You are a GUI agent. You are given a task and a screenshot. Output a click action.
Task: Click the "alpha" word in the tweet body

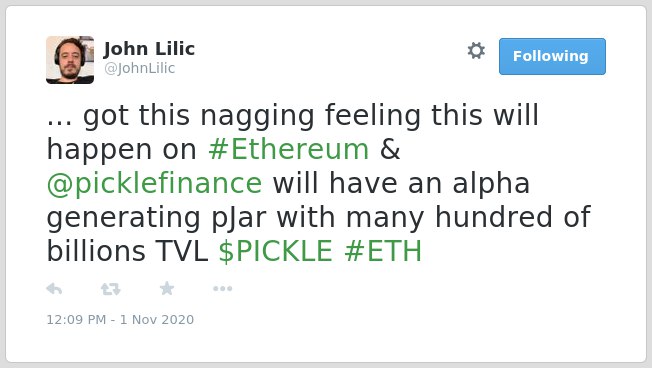click(491, 184)
